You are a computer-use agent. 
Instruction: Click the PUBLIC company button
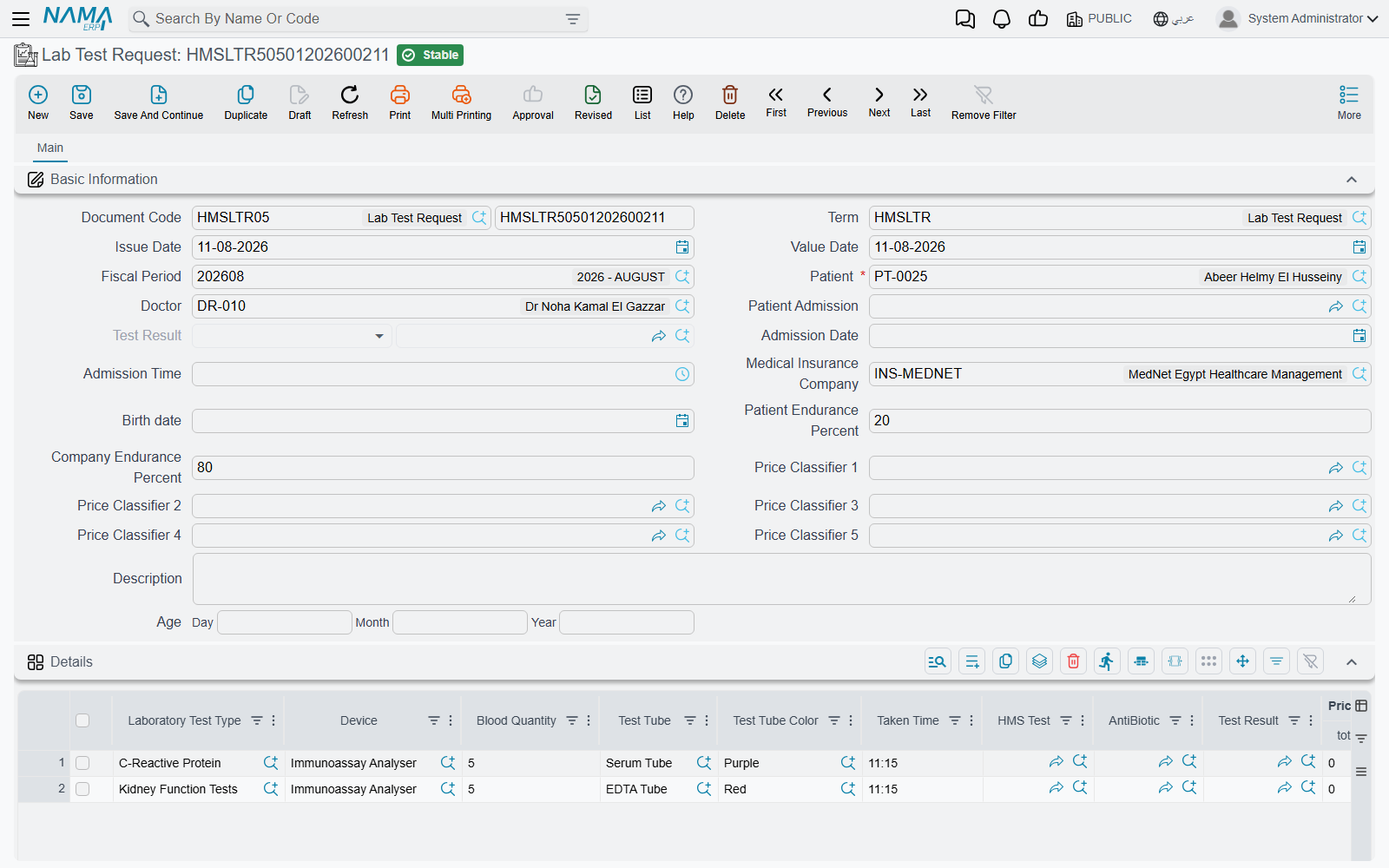click(x=1099, y=18)
